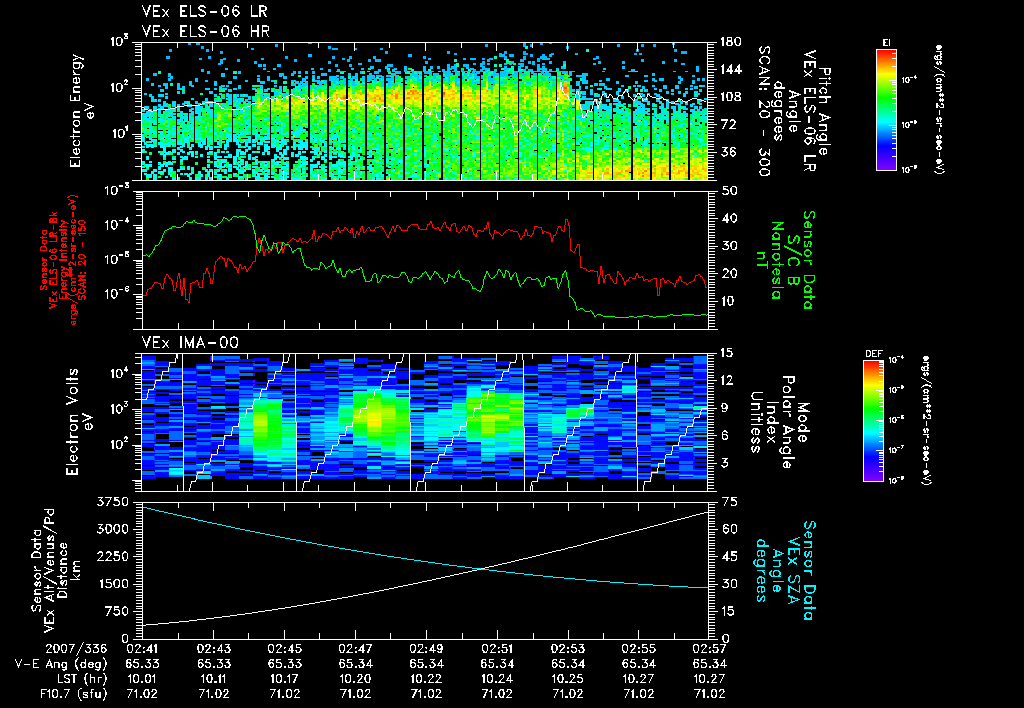Click the "3000" altitude axis tick
1024x708 pixels.
[112, 529]
